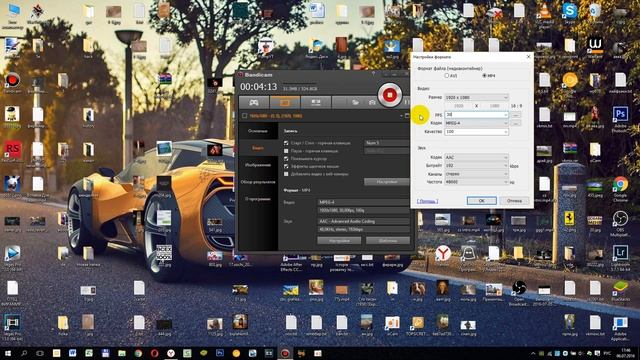Toggle Pause hotkey checkbox

286,151
